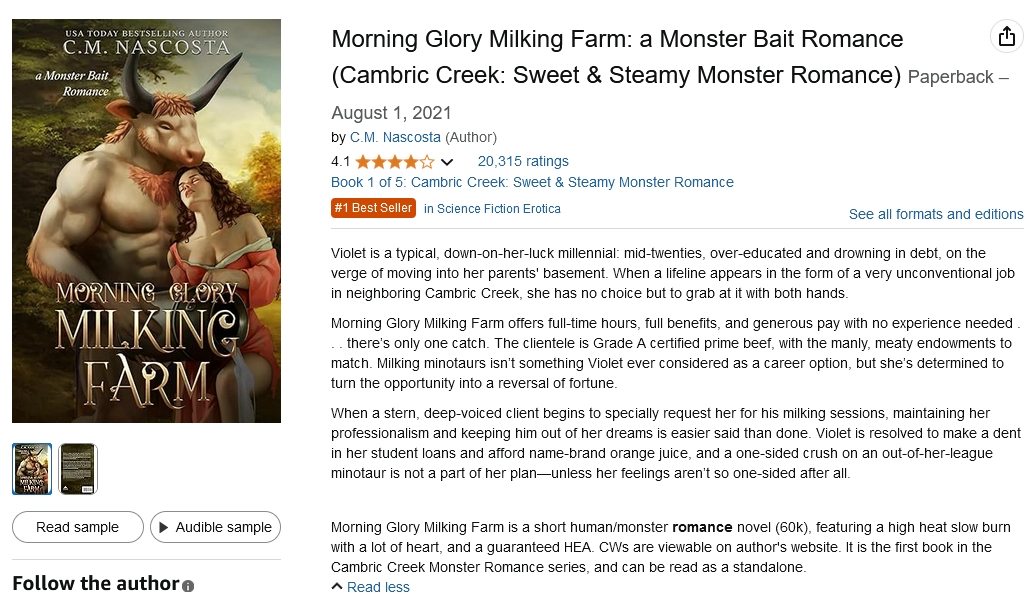Open the large Milking Farm cover image
1033x603 pixels.
(146, 220)
